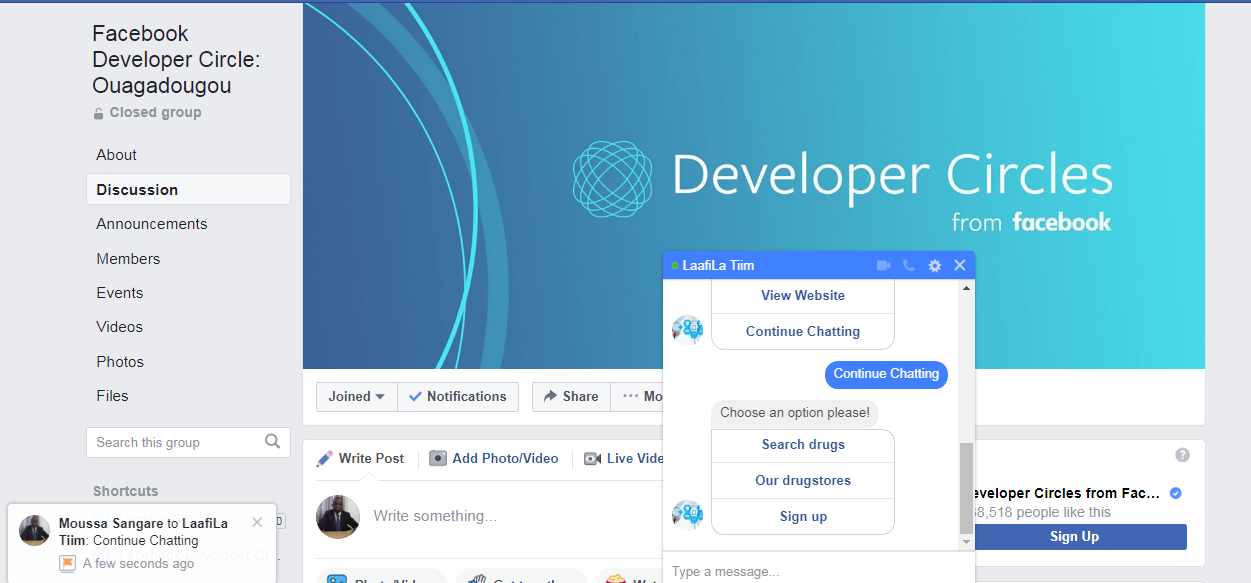This screenshot has width=1251, height=583.
Task: Click the chat scrollbar up arrow
Action: [966, 288]
